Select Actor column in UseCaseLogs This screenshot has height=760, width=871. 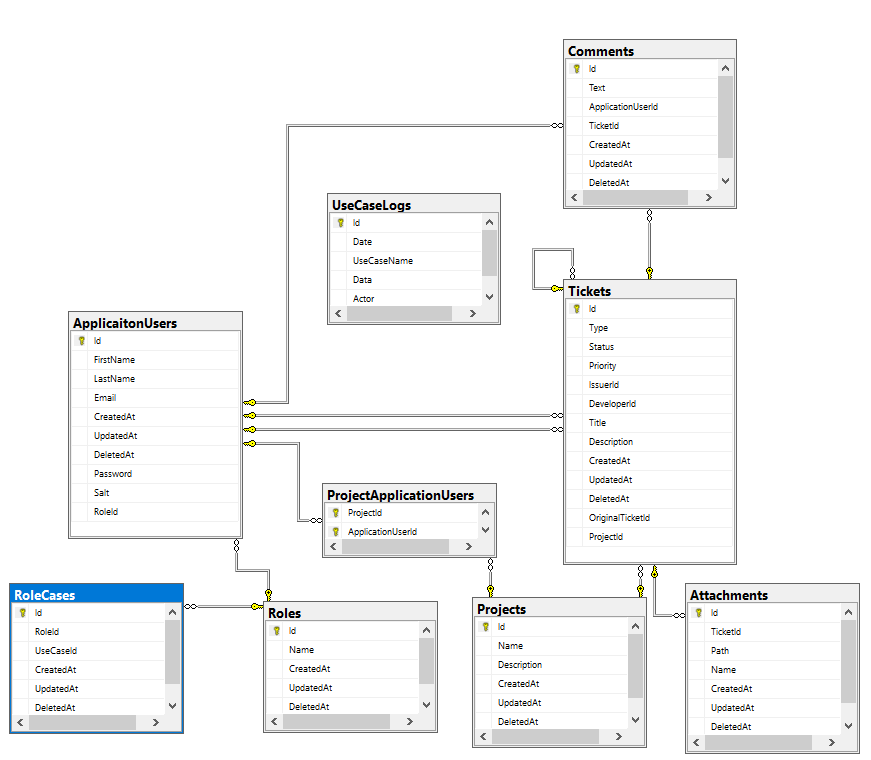[407, 299]
